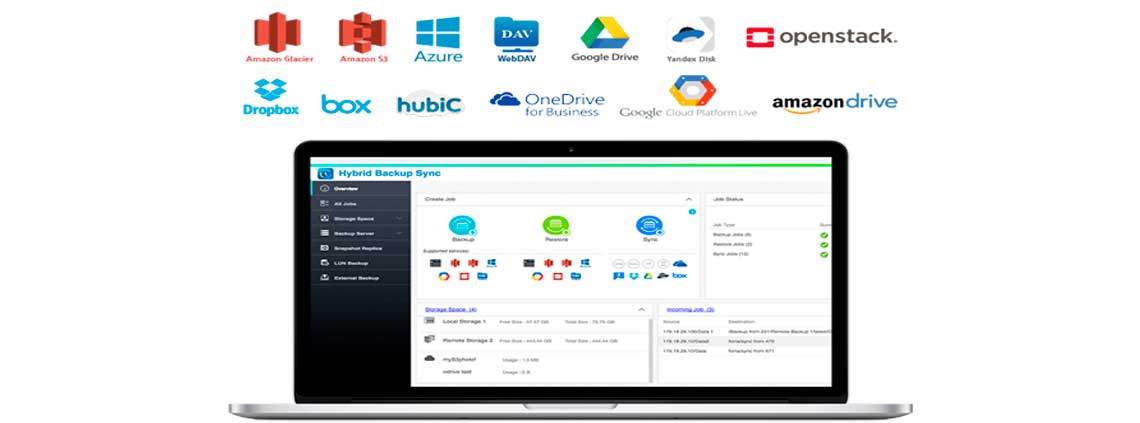Screen dimensions: 1140x423
Task: Click the WebDAV logo
Action: coord(516,39)
